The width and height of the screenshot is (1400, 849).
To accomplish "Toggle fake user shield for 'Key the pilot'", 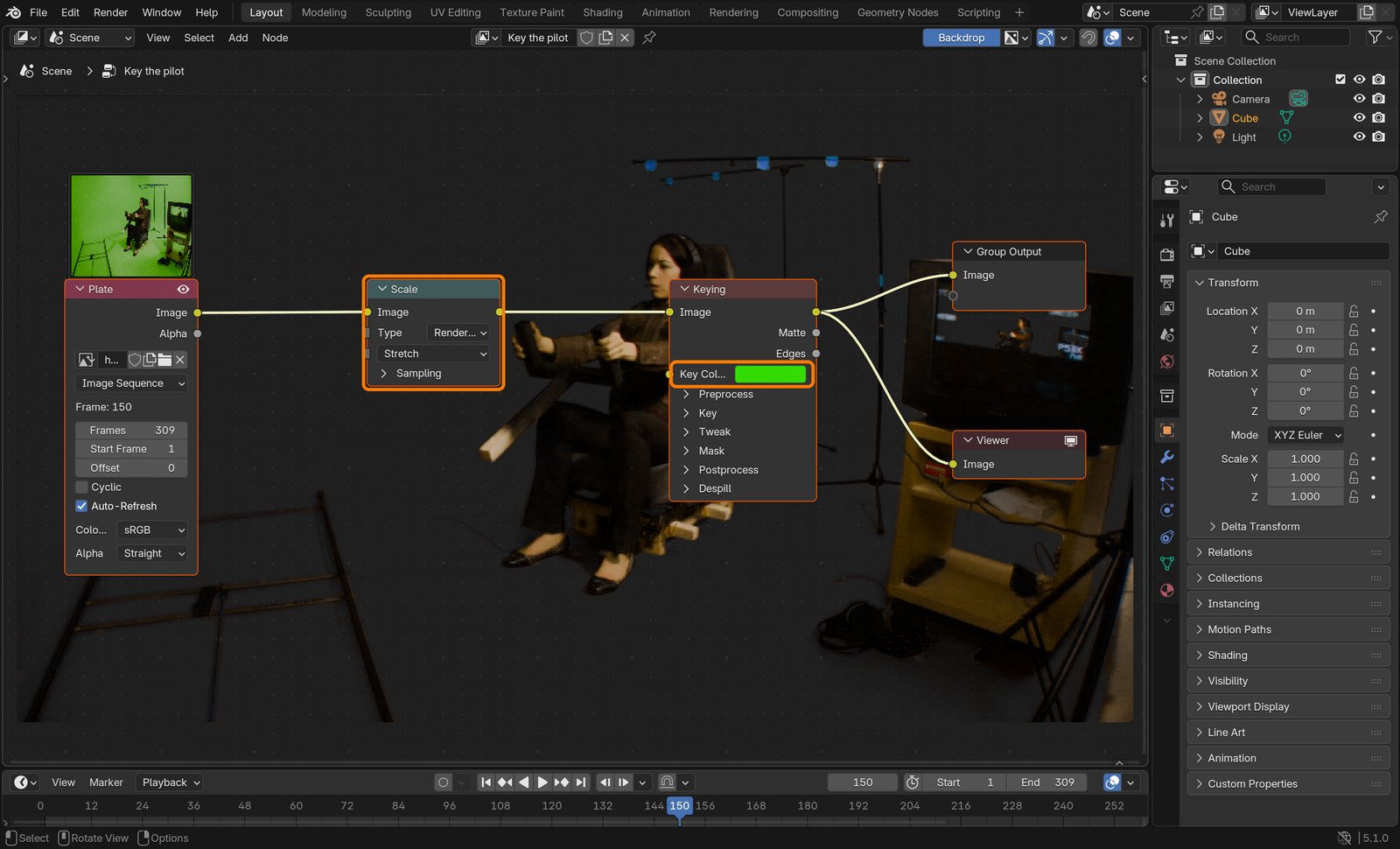I will point(586,38).
